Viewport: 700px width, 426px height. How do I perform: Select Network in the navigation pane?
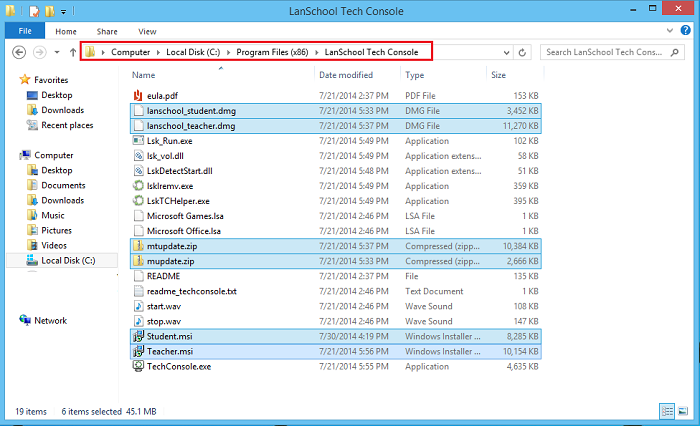(50, 321)
